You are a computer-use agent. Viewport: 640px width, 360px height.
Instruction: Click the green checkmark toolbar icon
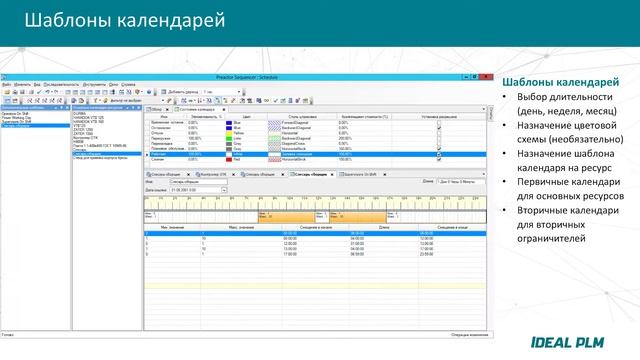[39, 92]
